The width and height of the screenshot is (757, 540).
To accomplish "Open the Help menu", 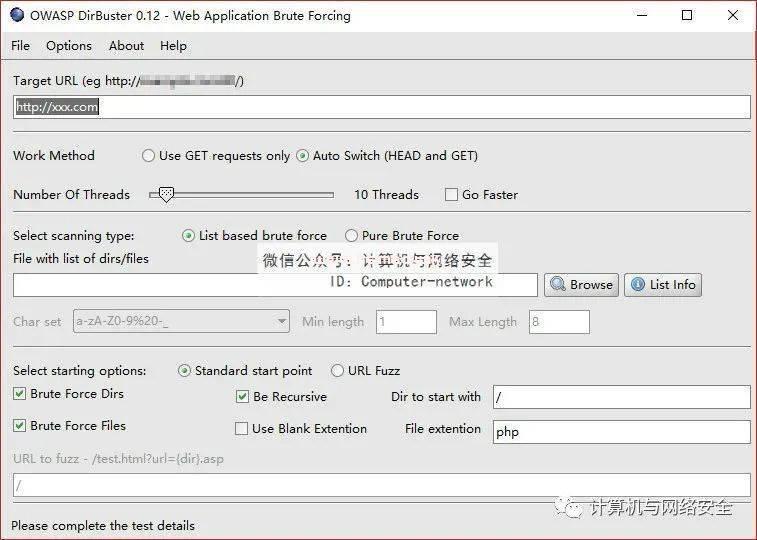I will click(x=173, y=46).
